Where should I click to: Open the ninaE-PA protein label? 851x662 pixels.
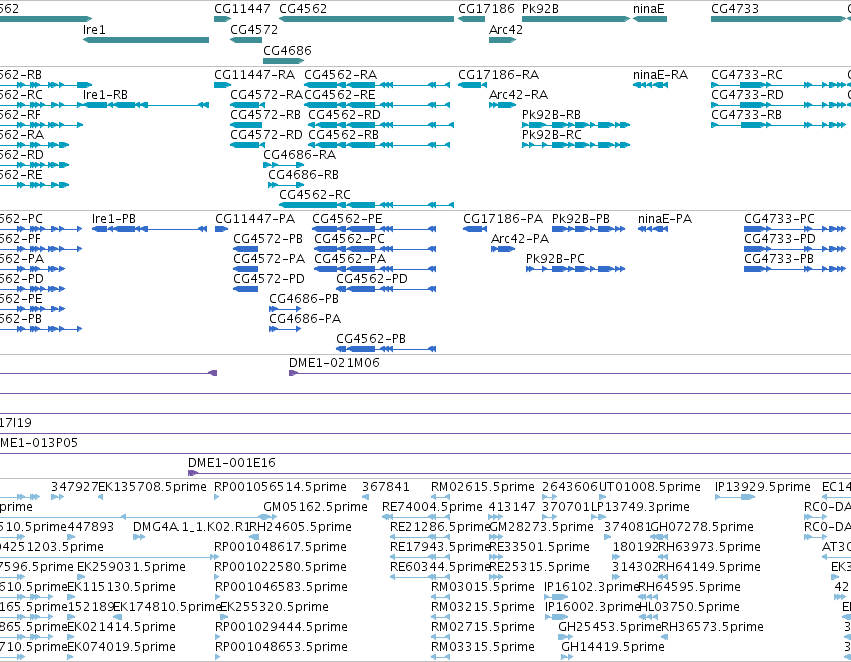click(665, 219)
